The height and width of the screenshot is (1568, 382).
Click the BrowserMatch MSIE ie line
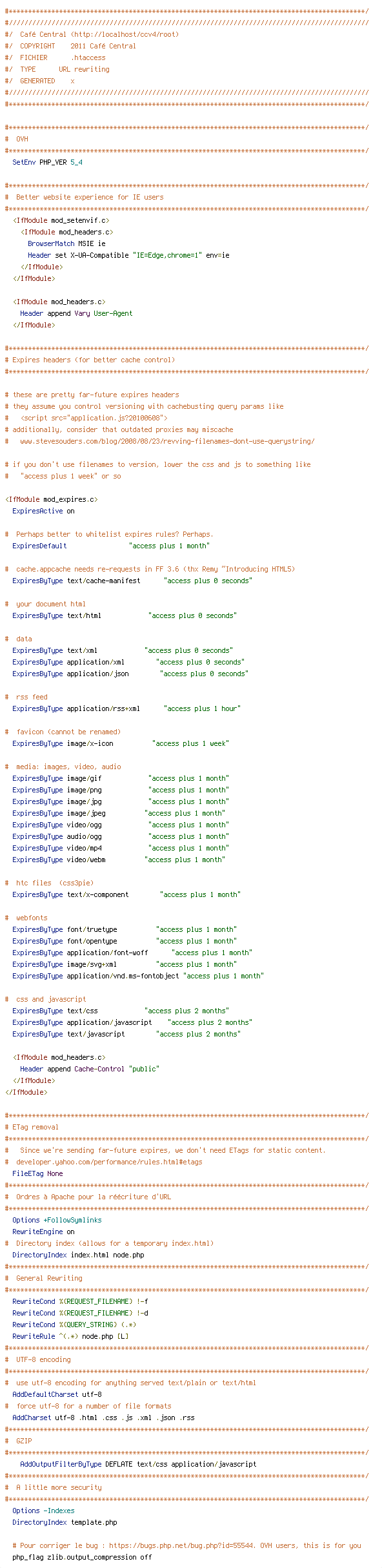pyautogui.click(x=66, y=243)
